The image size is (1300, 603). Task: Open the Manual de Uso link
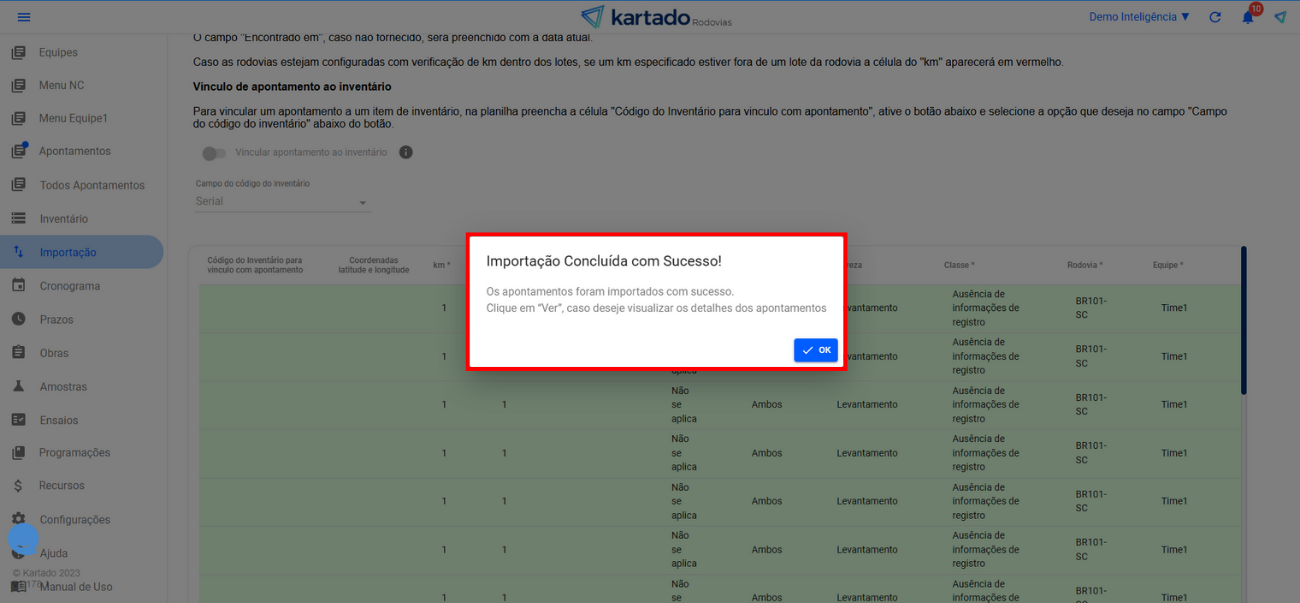pyautogui.click(x=75, y=587)
